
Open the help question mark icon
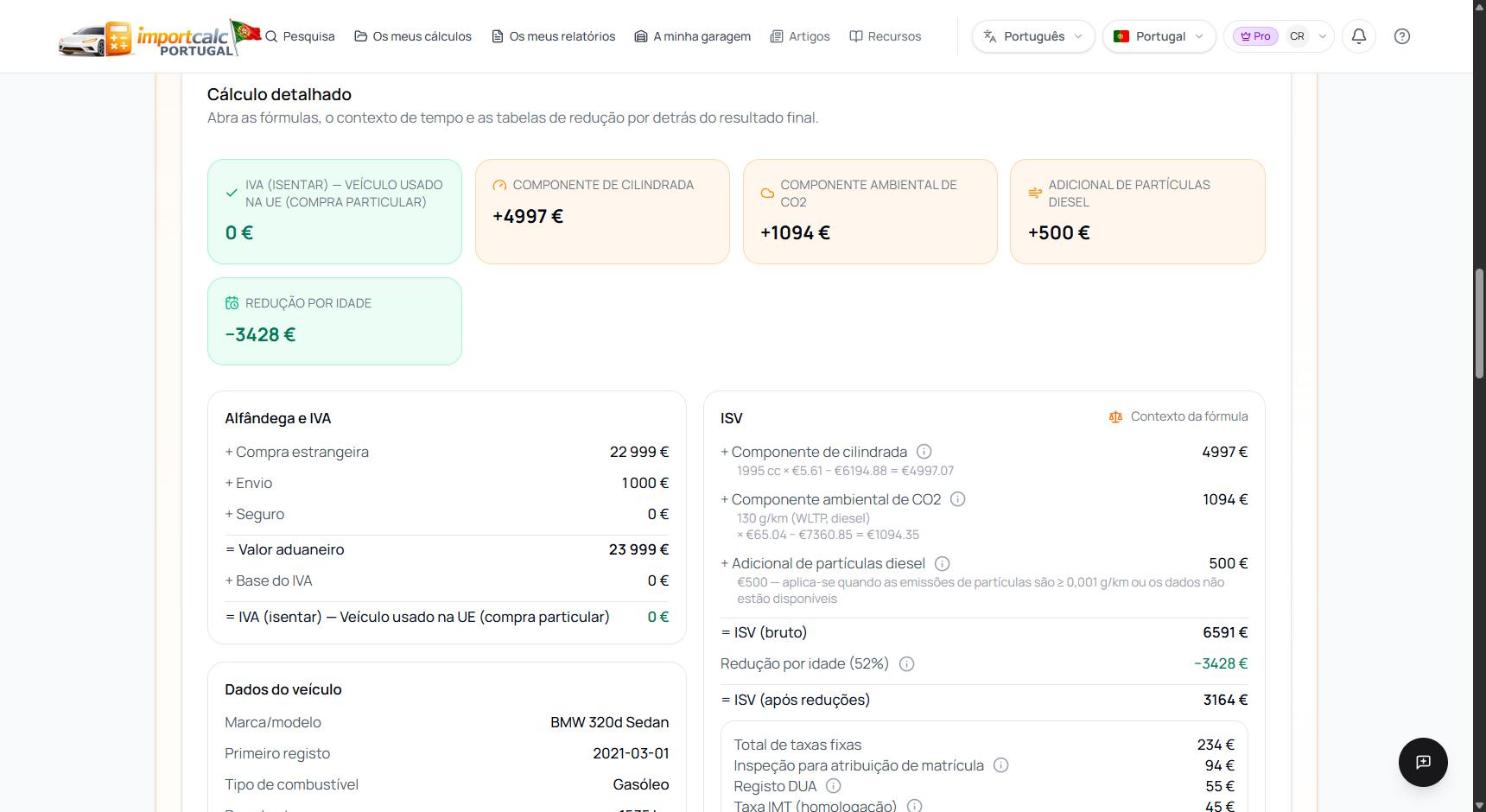[1402, 36]
